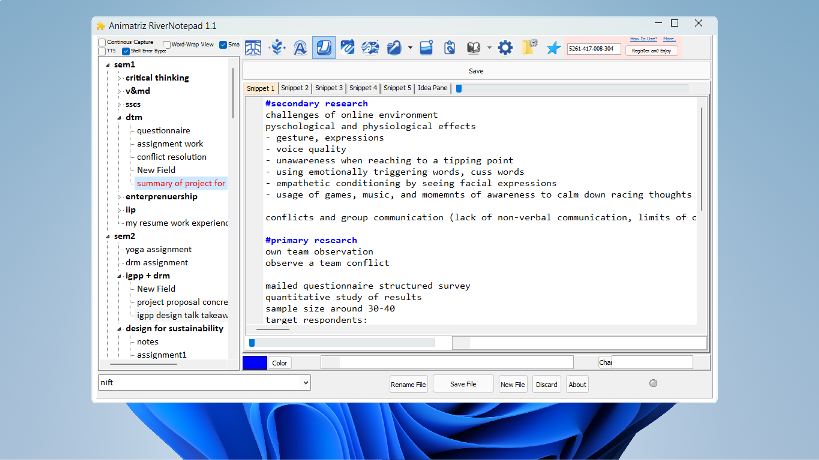Viewport: 819px width, 460px height.
Task: Click the RiverNotepad star app icon in title bar
Action: pyautogui.click(x=101, y=26)
